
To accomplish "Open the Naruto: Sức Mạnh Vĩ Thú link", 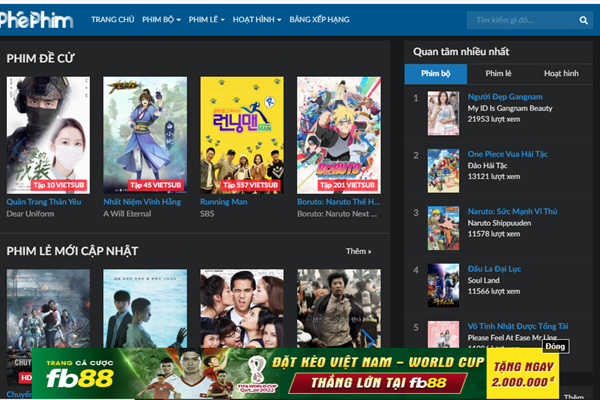I will pos(512,211).
